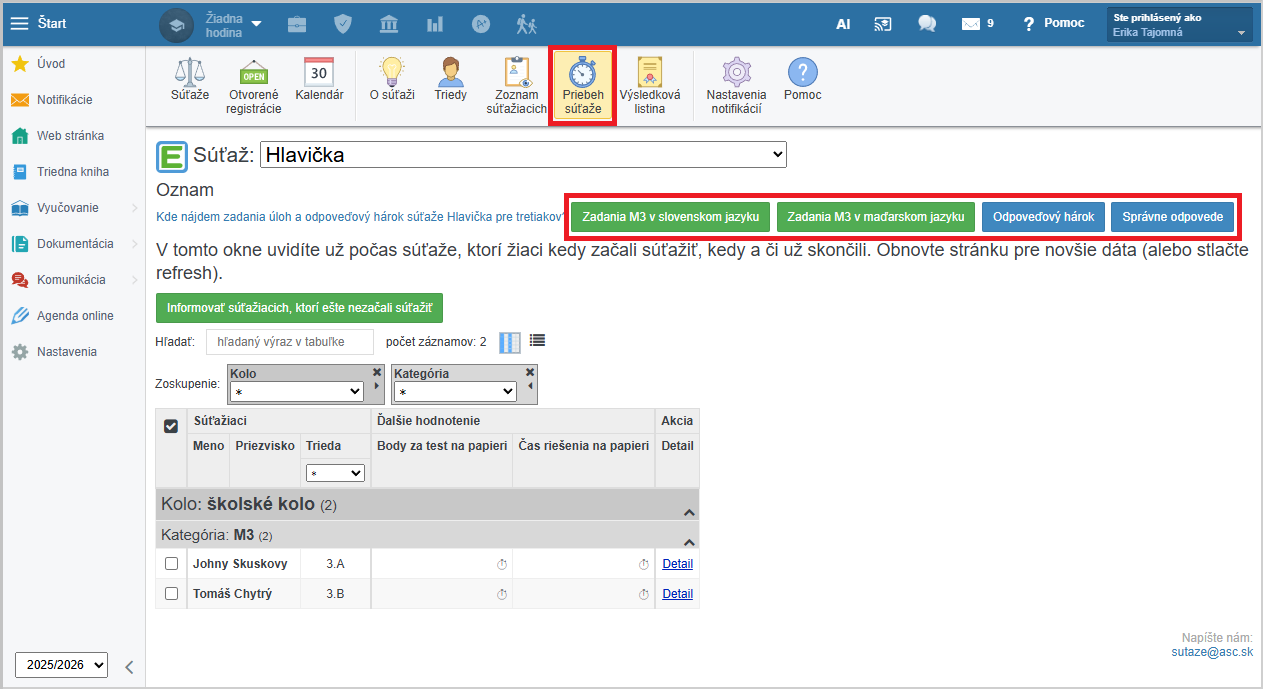Image resolution: width=1263 pixels, height=689 pixels.
Task: Click the AI icon in top bar
Action: [843, 23]
